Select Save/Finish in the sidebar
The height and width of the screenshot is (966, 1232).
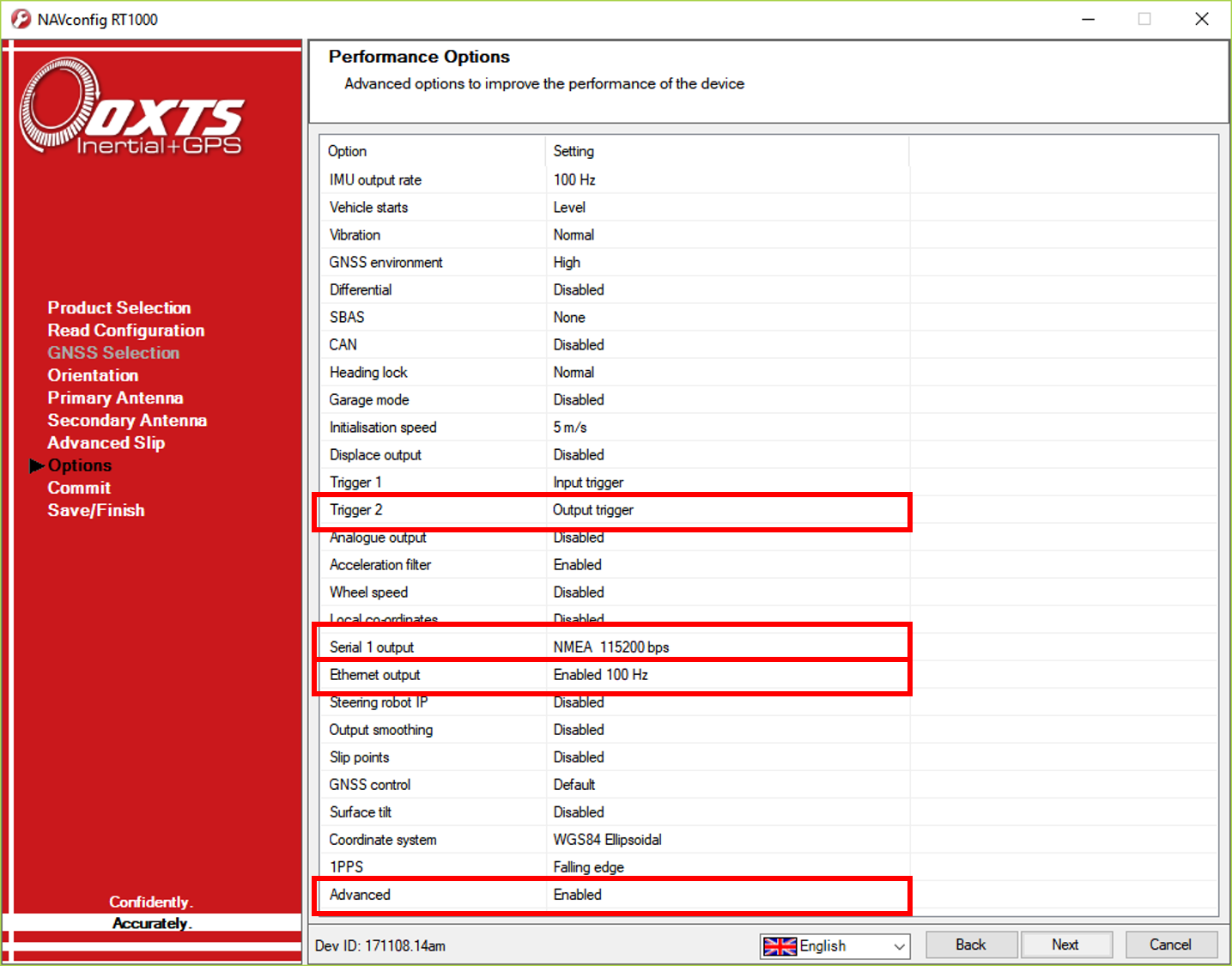coord(95,509)
